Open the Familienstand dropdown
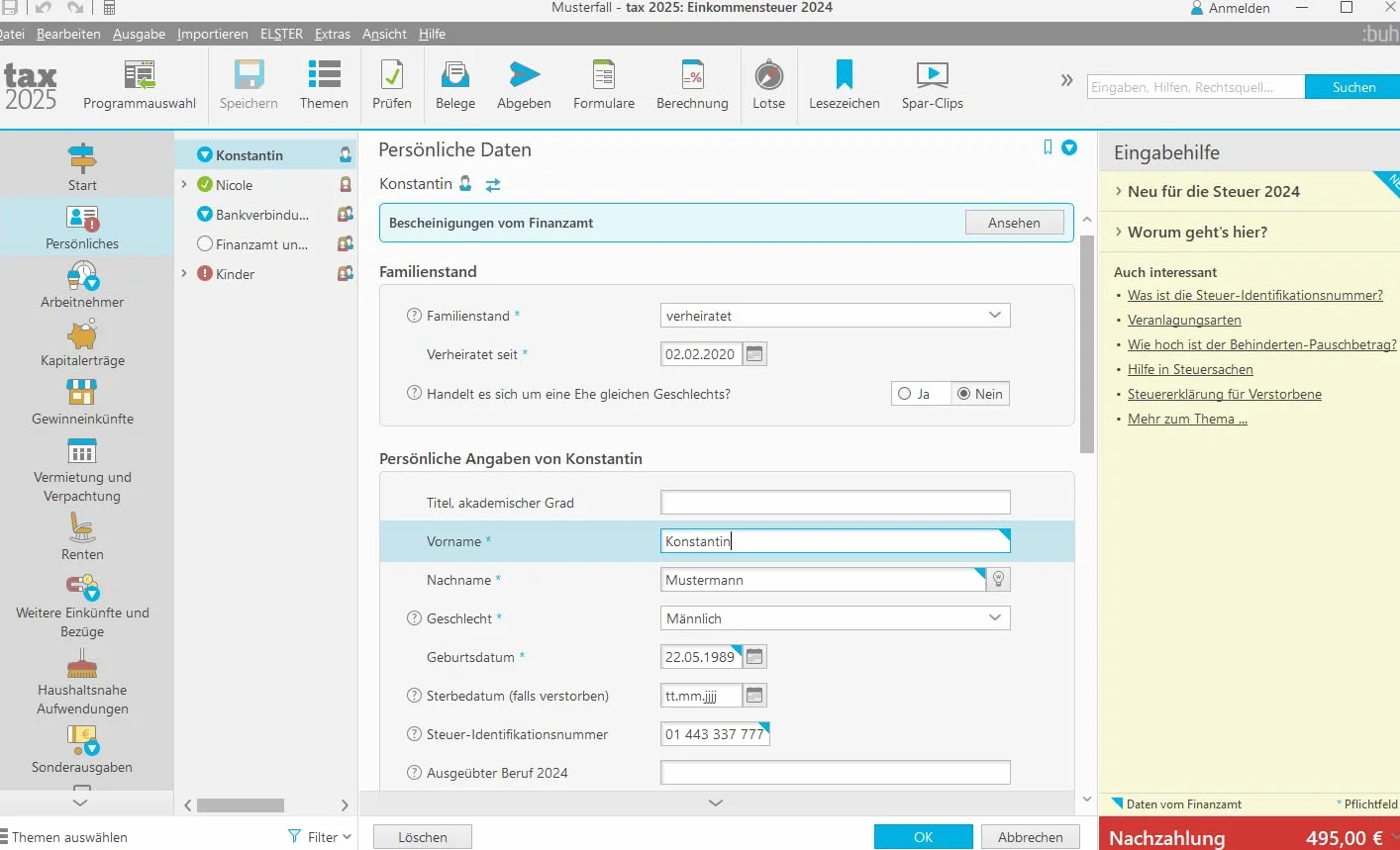Image resolution: width=1400 pixels, height=850 pixels. (x=835, y=316)
